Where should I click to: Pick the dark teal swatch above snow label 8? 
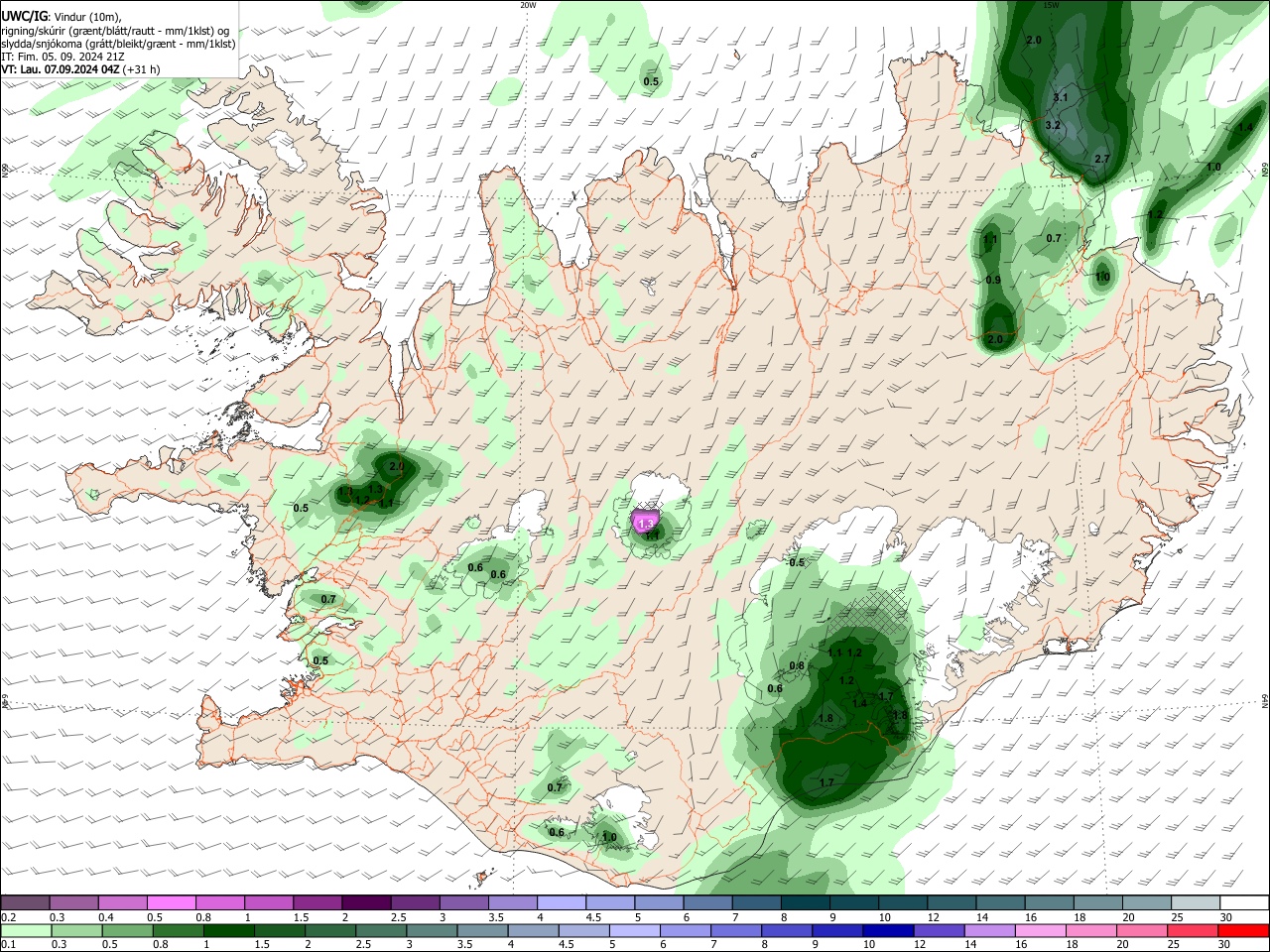point(804,902)
